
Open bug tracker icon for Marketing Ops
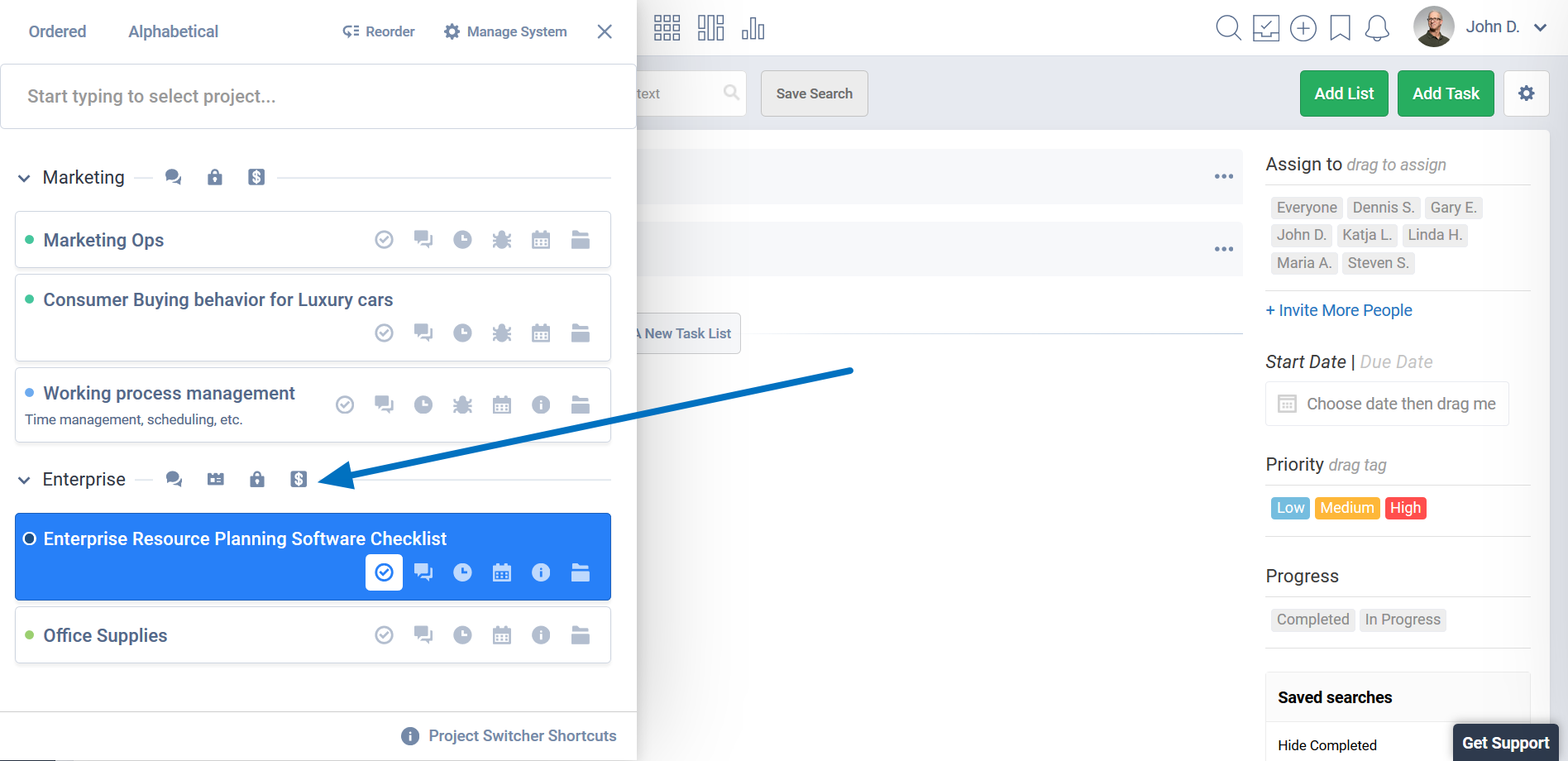click(501, 240)
